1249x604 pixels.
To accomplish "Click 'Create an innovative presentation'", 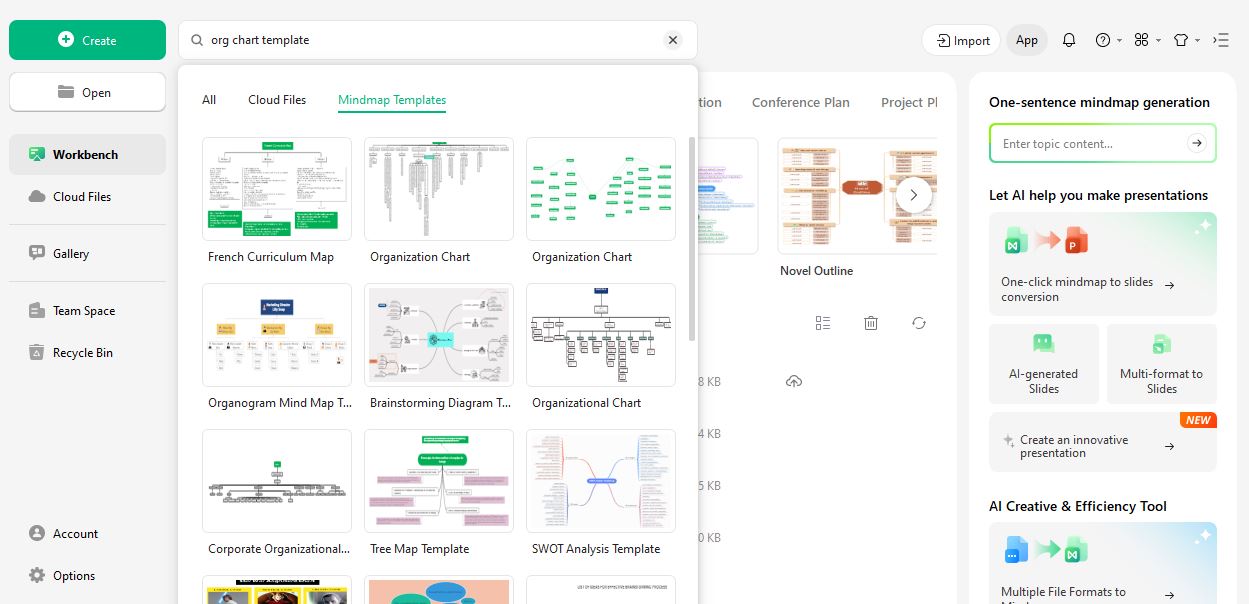I will tap(1103, 443).
